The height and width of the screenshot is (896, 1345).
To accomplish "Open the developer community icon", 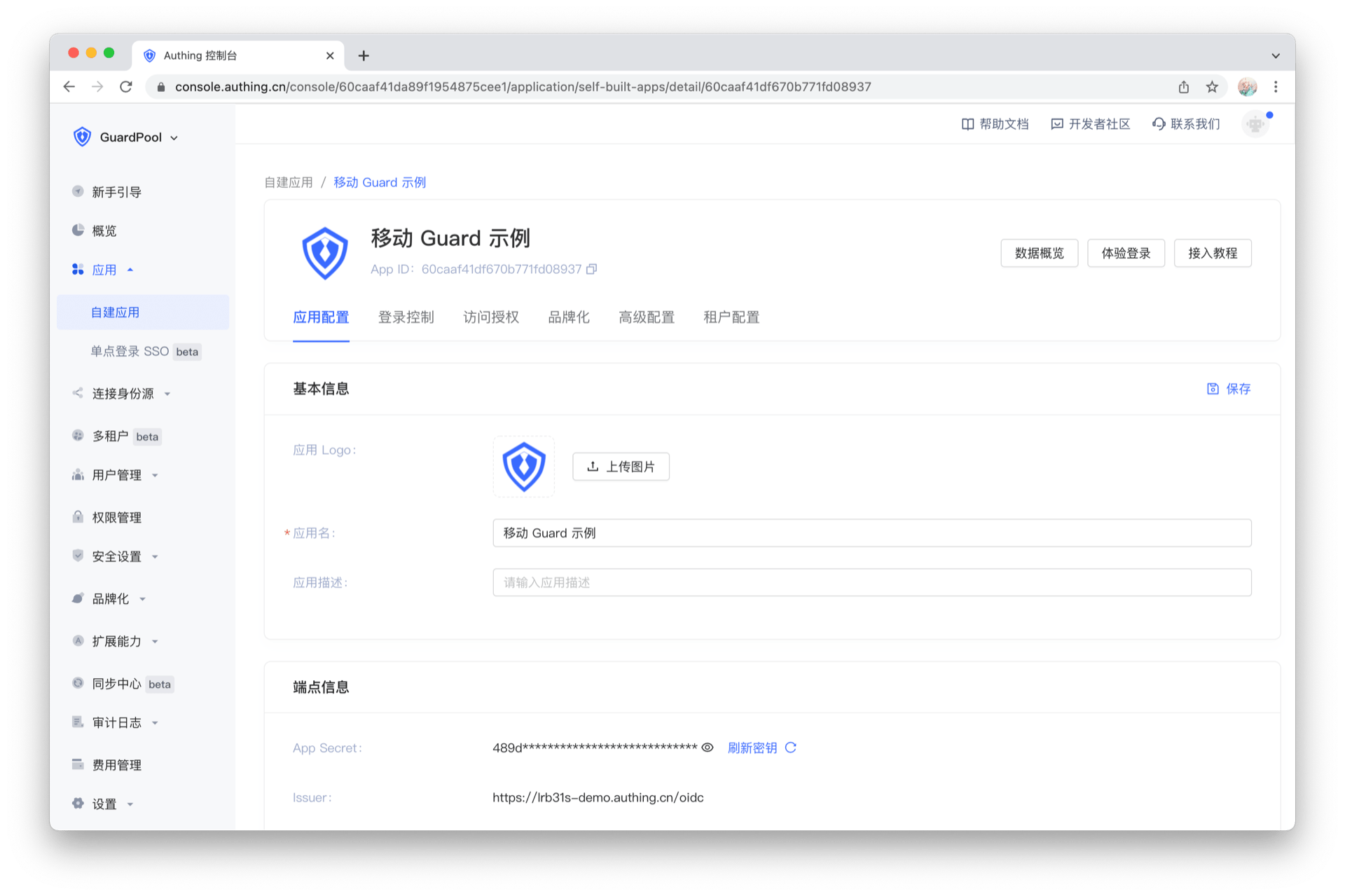I will point(1057,124).
